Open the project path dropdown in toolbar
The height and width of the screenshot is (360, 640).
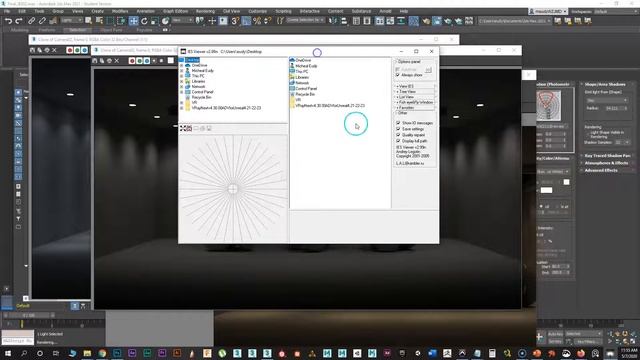[x=514, y=21]
